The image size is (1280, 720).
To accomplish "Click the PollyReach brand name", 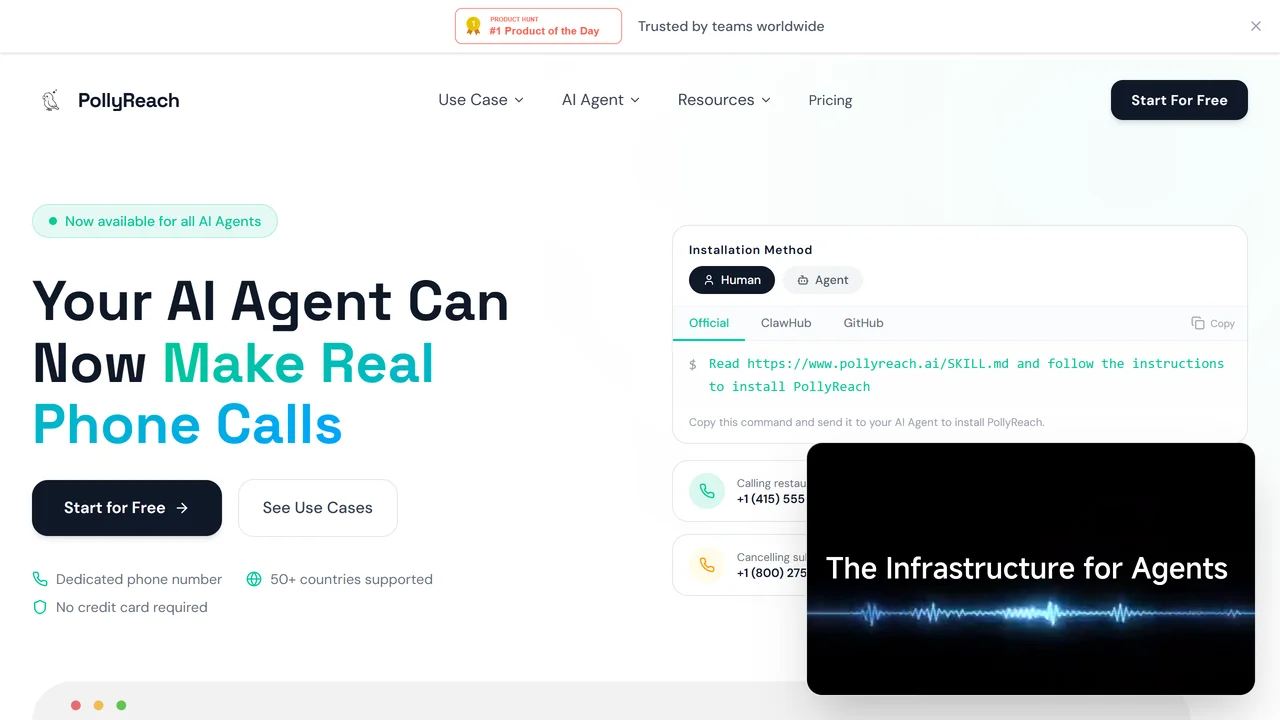I will [x=129, y=100].
